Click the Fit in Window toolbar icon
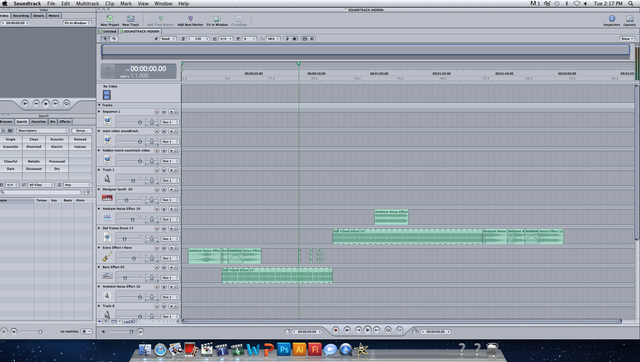This screenshot has width=640, height=362. (217, 19)
